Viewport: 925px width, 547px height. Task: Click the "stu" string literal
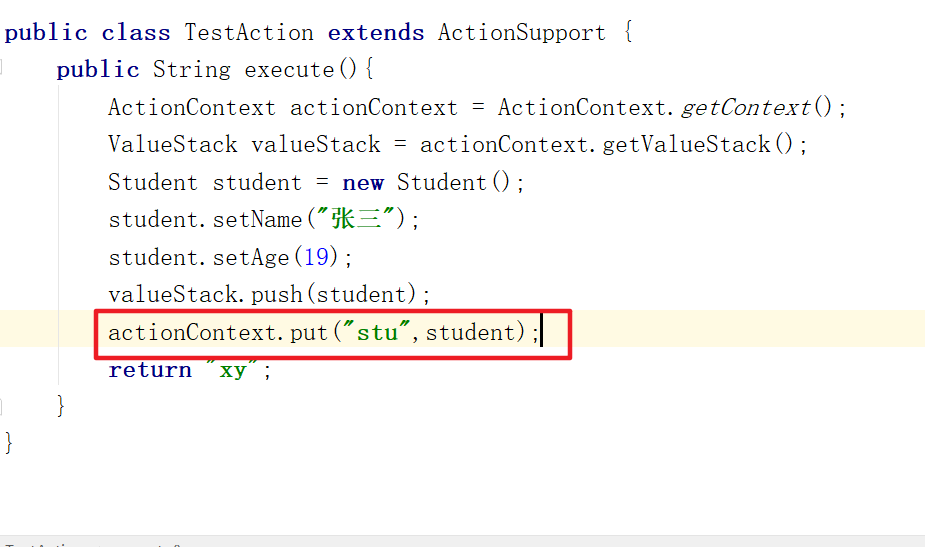[377, 333]
